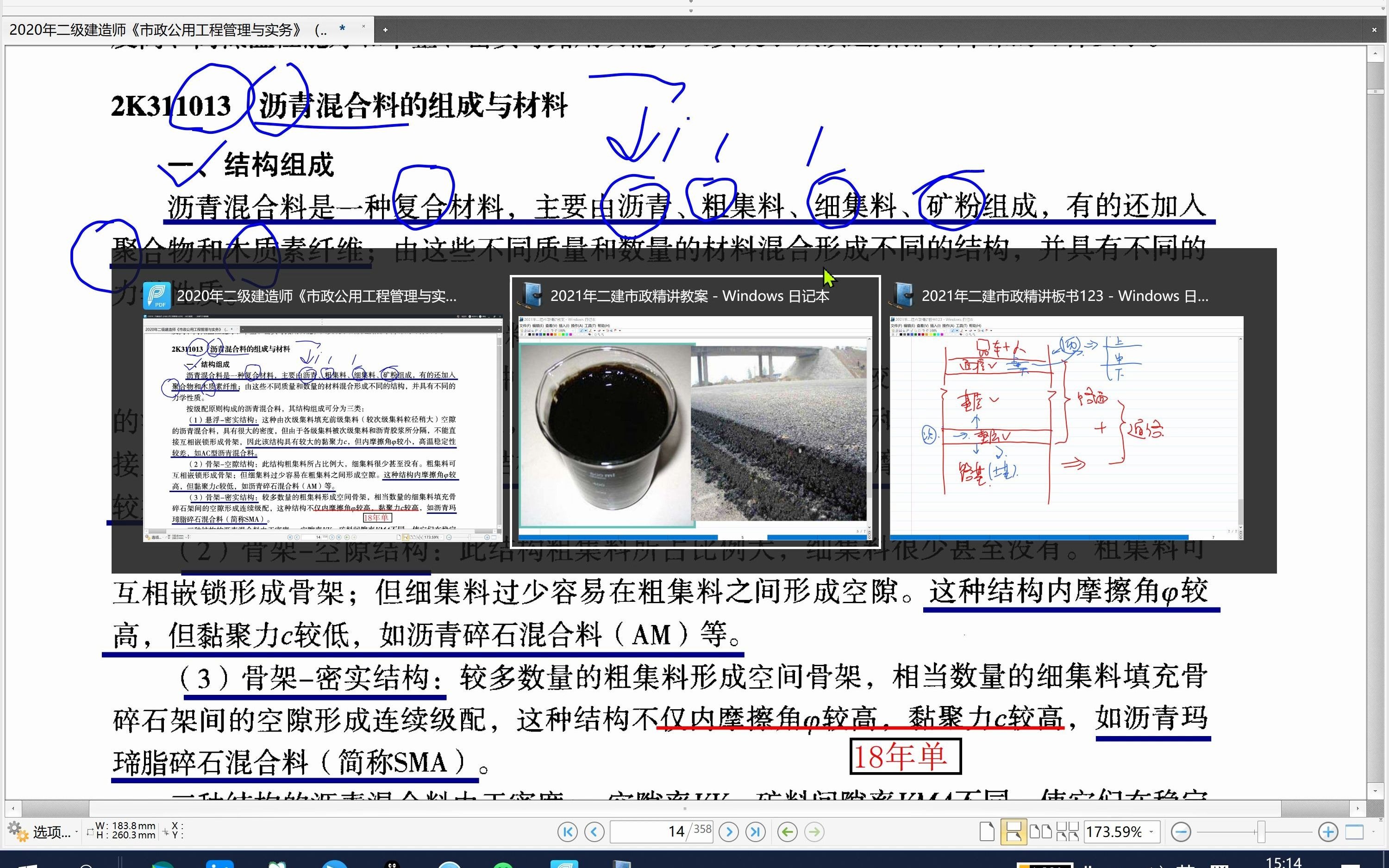Click the zoom out minus button
Image resolution: width=1389 pixels, height=868 pixels.
(x=1181, y=831)
